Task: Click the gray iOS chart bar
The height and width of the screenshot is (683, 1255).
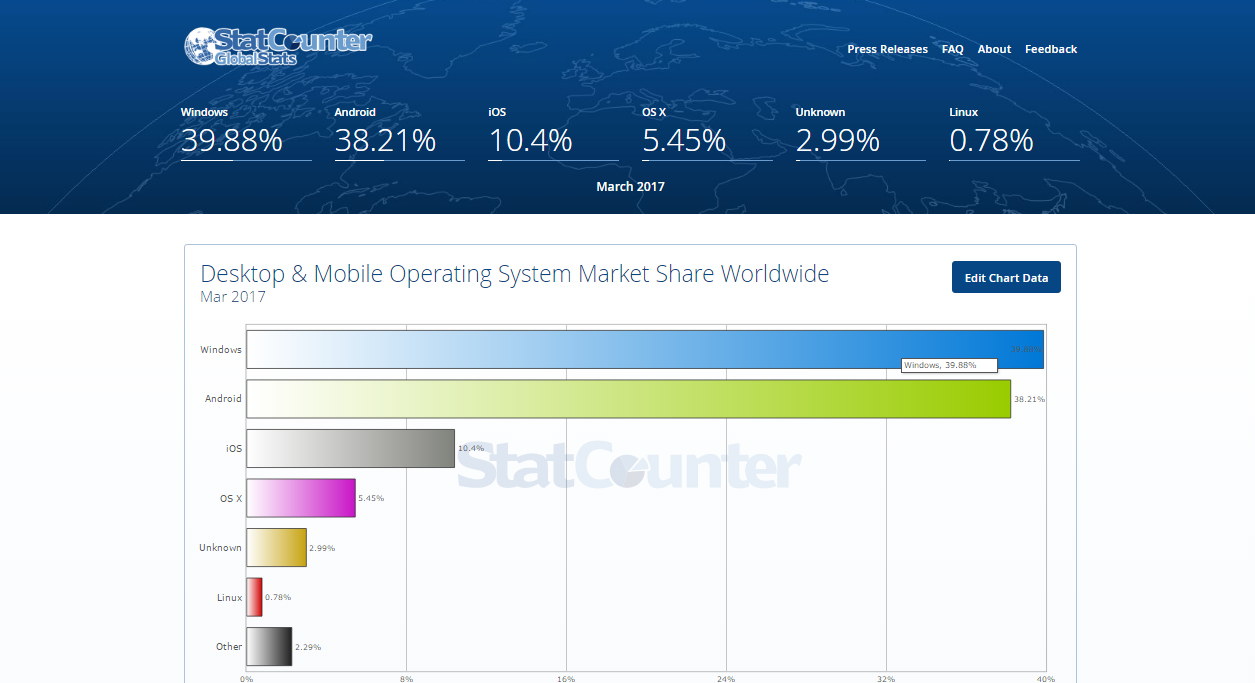Action: click(x=350, y=448)
